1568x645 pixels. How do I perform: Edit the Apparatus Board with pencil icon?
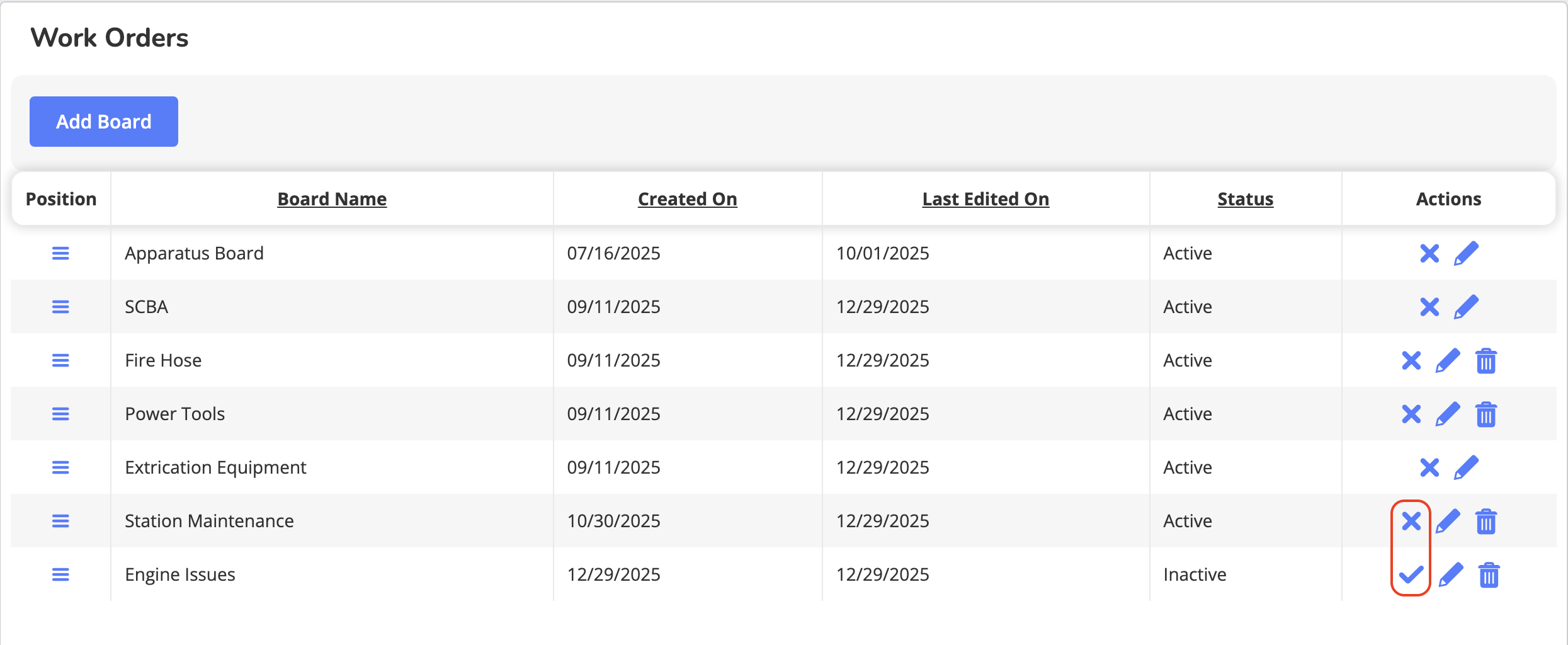point(1466,253)
